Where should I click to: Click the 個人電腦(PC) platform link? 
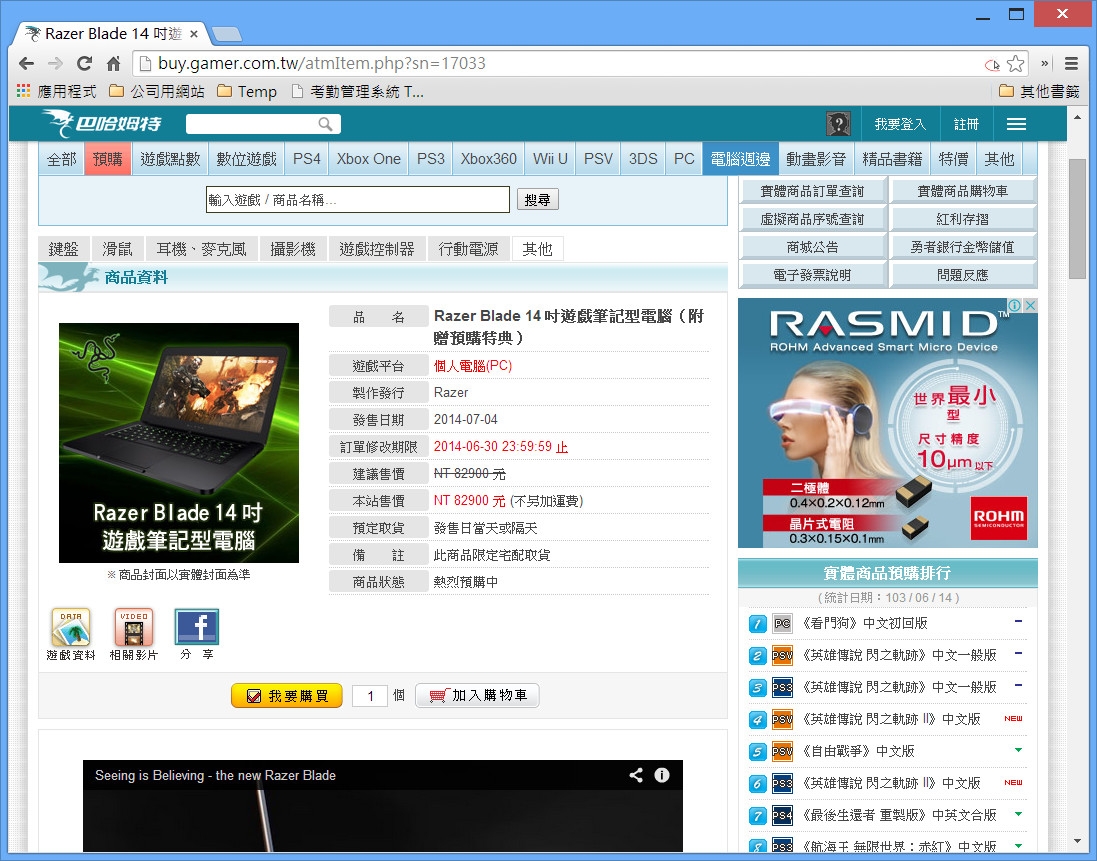(x=473, y=366)
